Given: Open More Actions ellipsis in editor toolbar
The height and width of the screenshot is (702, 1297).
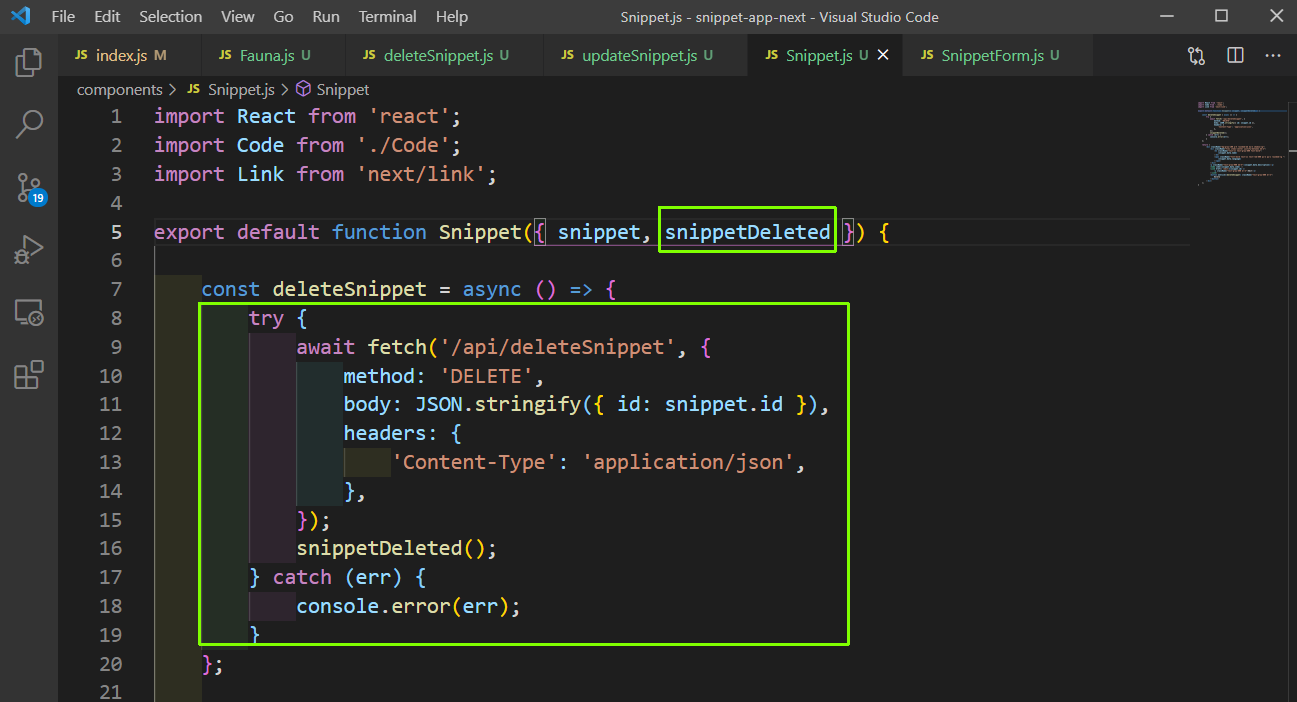Looking at the screenshot, I should pos(1273,56).
